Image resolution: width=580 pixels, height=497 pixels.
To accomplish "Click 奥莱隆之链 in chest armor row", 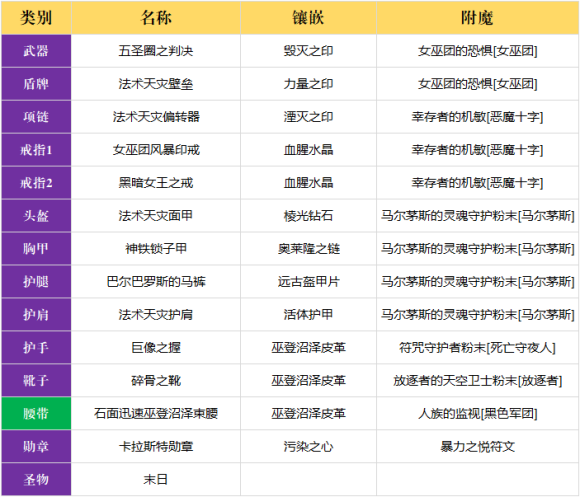I will (308, 248).
